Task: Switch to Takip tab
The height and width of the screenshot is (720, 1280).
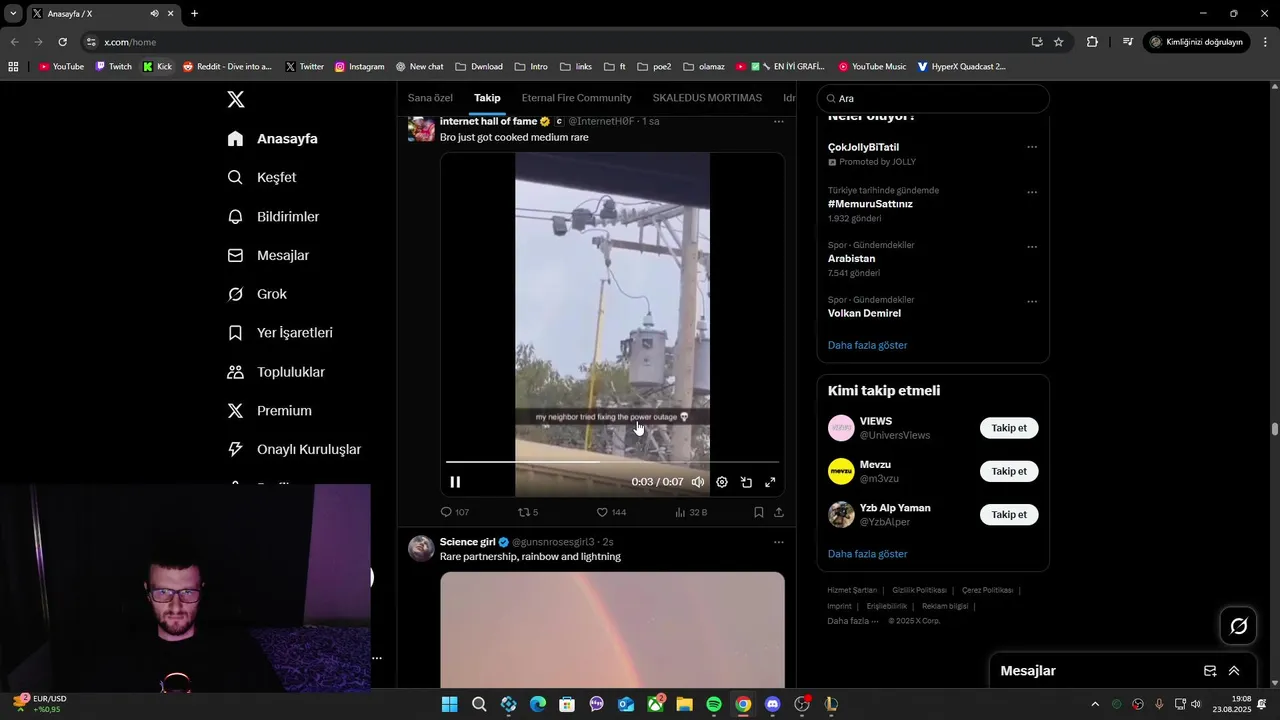Action: [x=487, y=98]
